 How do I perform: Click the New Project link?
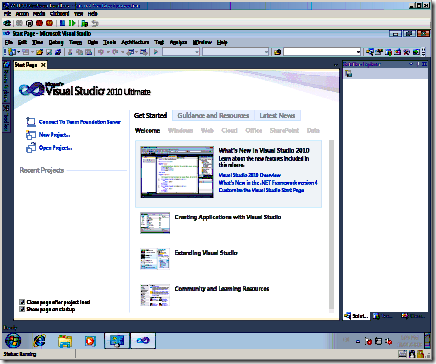pos(54,135)
